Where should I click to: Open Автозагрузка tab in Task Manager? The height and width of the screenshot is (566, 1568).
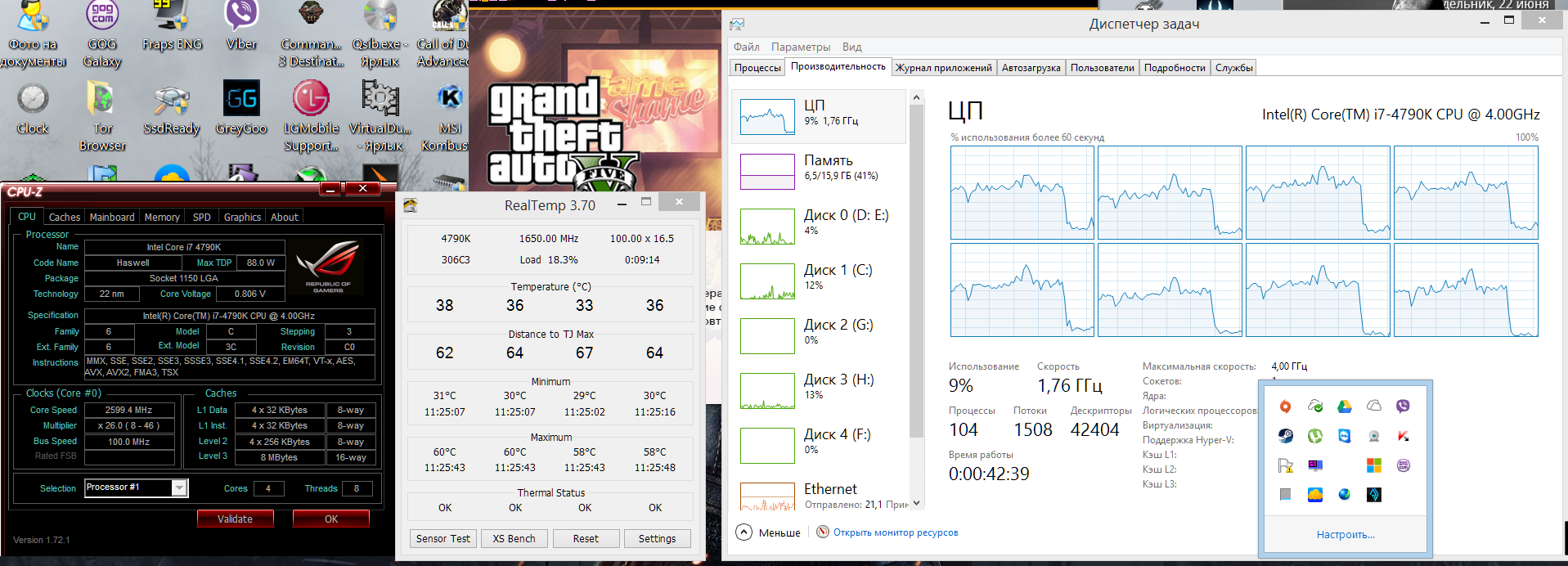point(1031,68)
